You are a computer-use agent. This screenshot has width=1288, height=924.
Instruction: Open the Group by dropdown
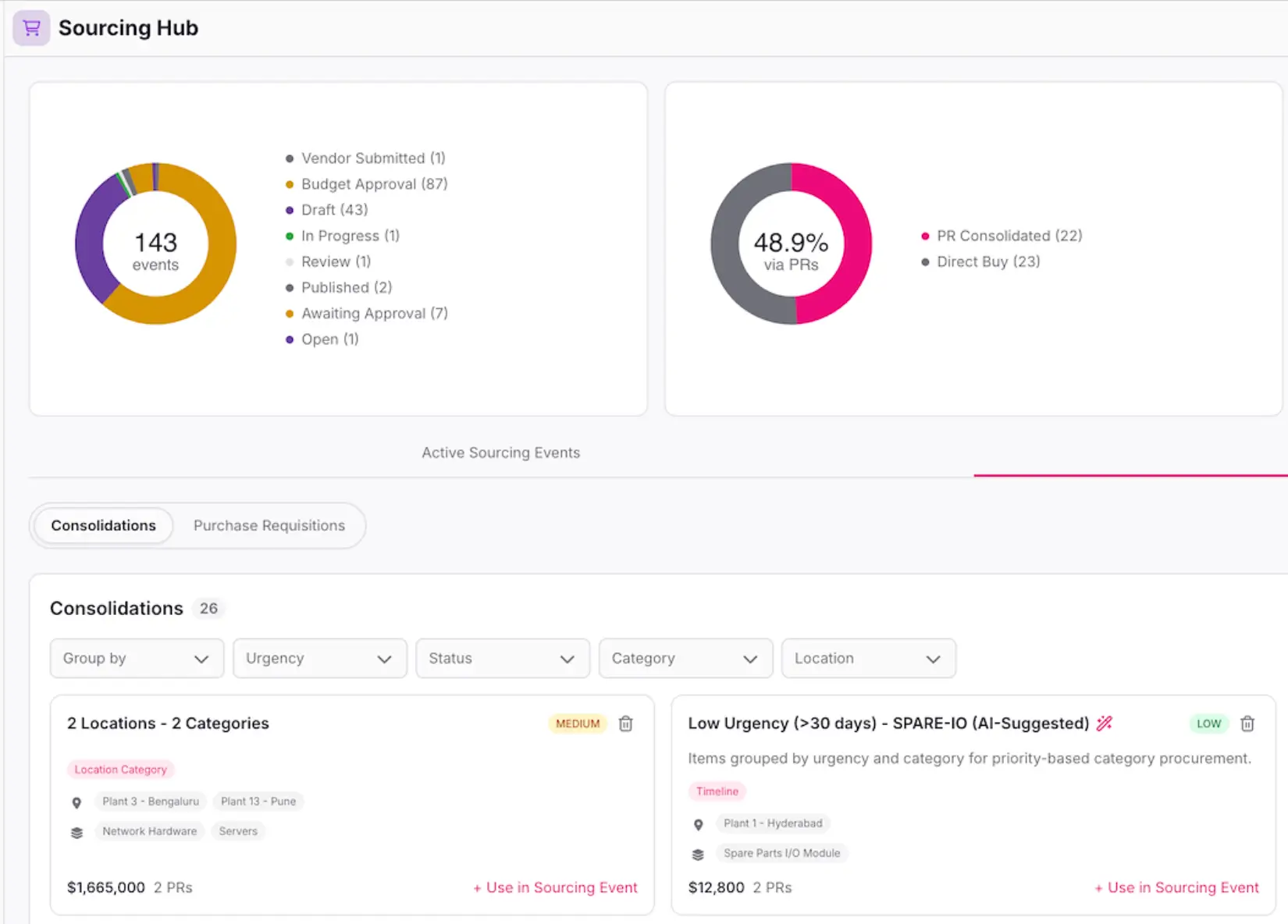click(x=137, y=658)
